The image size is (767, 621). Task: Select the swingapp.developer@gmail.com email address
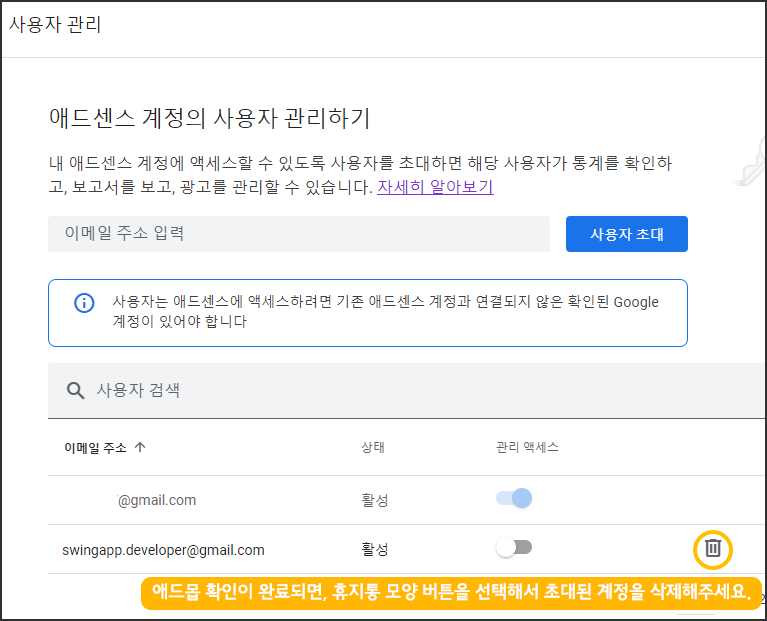tap(163, 549)
